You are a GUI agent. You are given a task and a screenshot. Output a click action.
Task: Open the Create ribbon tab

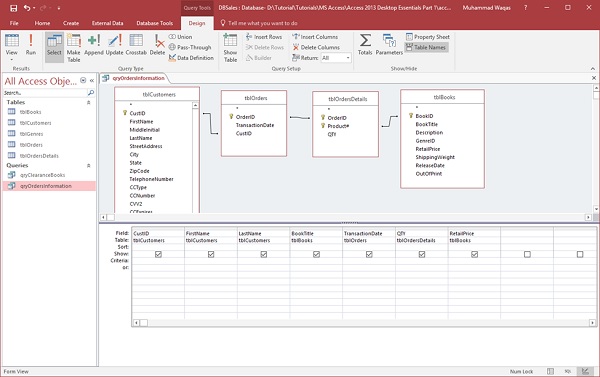click(71, 23)
